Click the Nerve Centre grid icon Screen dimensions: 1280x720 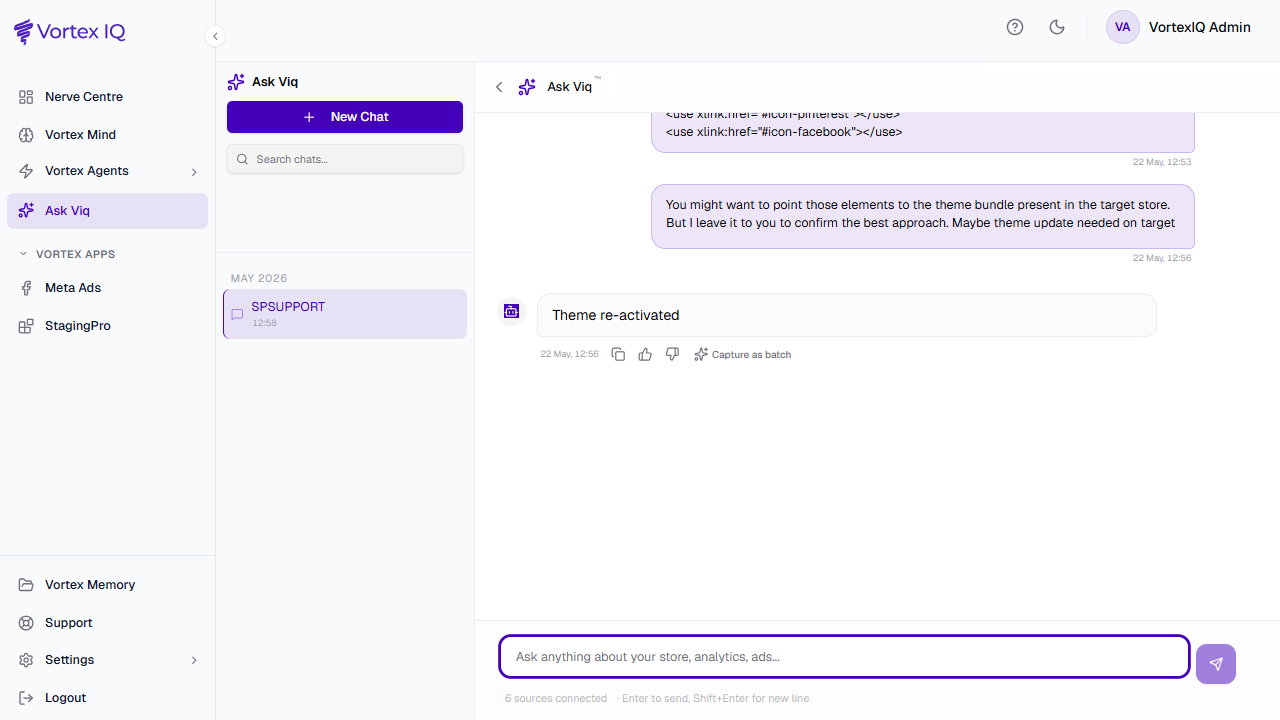[x=26, y=97]
